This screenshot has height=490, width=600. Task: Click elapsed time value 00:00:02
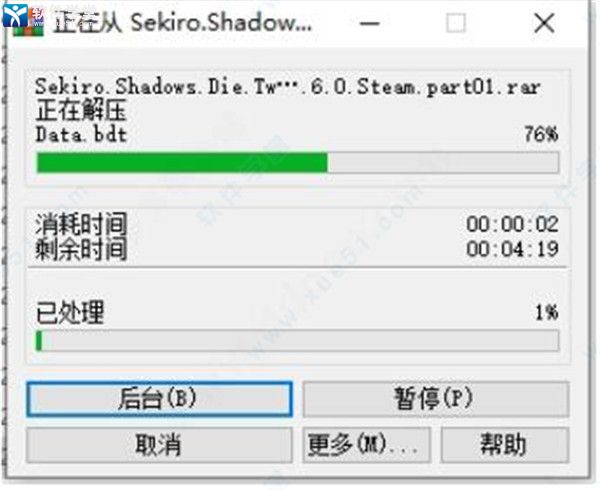[512, 224]
